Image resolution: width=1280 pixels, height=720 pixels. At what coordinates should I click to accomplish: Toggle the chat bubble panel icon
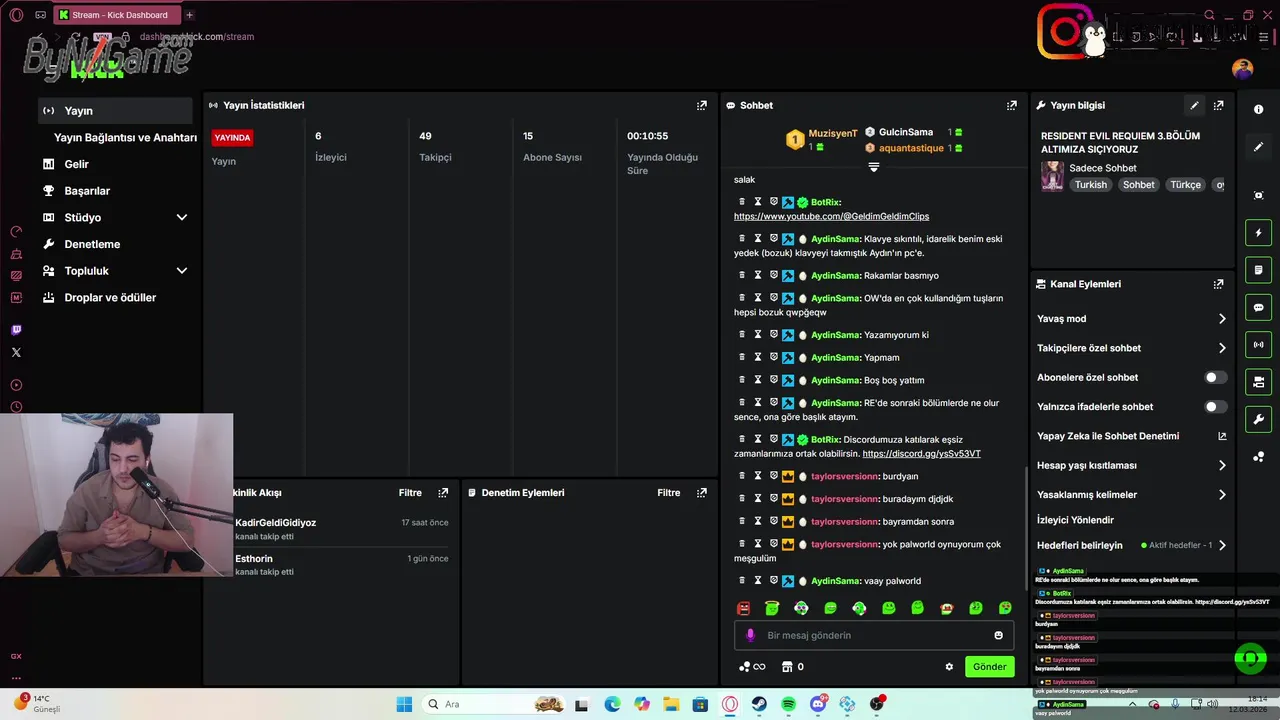click(1259, 307)
